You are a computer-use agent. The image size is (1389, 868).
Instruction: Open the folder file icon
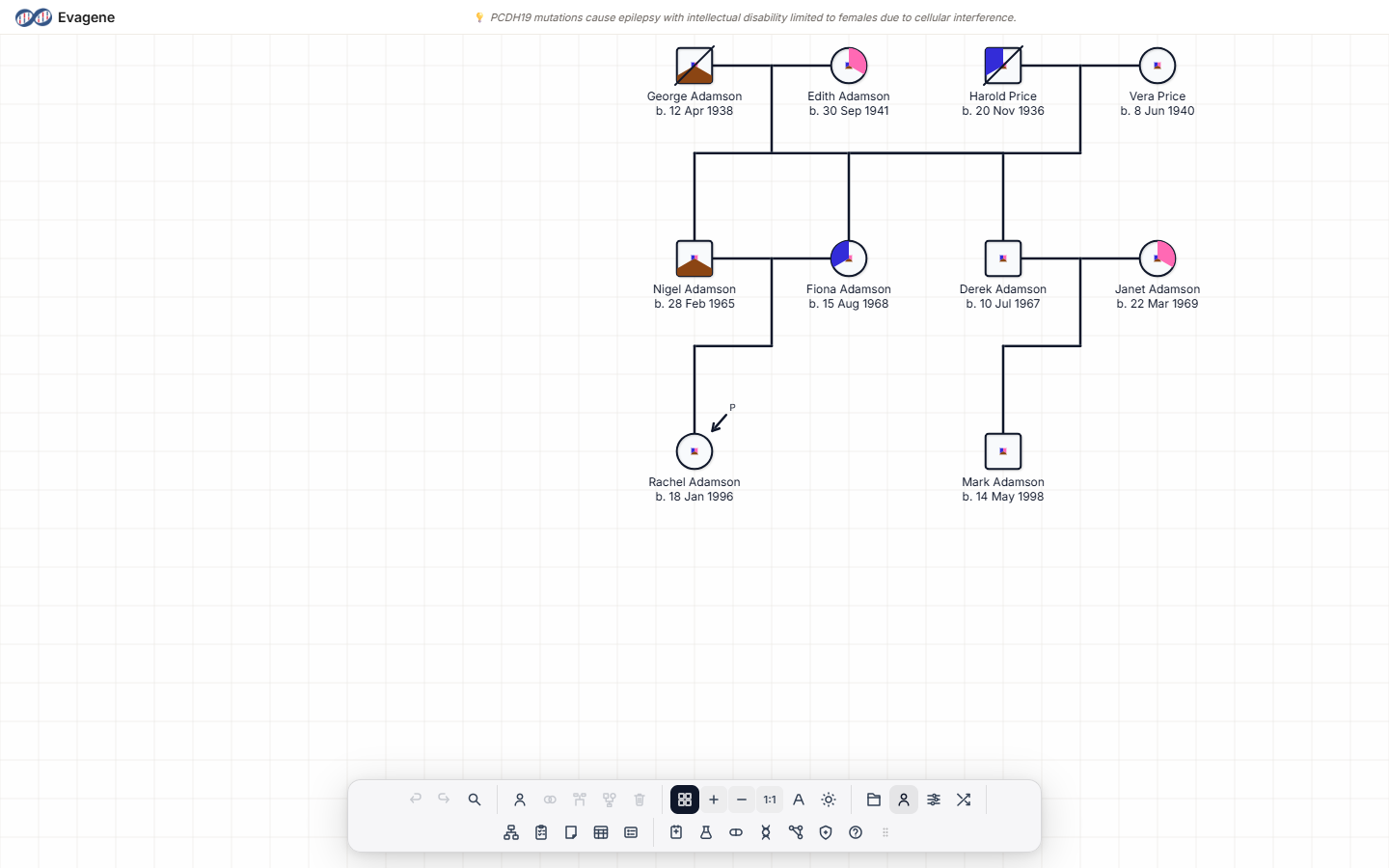coord(874,800)
